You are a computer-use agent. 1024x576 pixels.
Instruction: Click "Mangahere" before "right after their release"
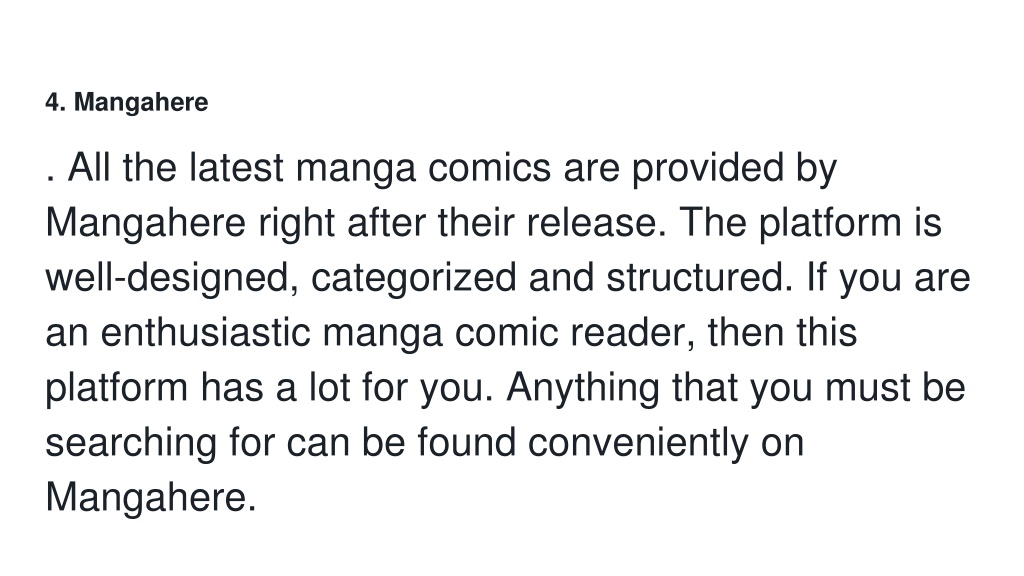(x=145, y=225)
